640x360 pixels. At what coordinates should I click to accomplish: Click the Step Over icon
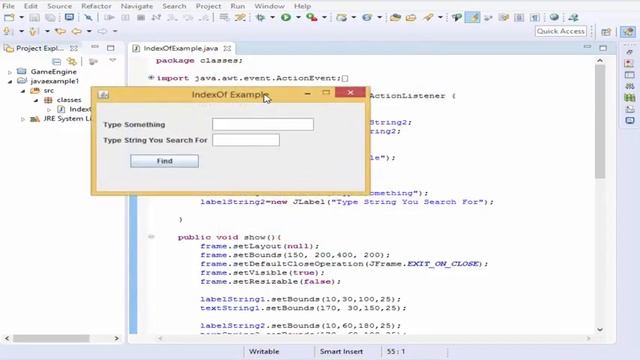coord(188,18)
